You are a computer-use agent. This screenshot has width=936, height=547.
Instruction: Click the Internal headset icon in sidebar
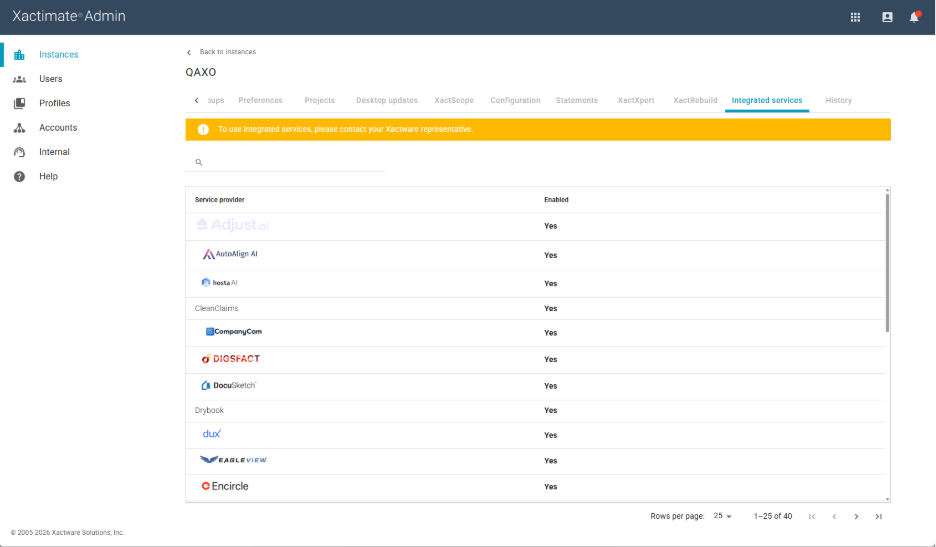19,152
